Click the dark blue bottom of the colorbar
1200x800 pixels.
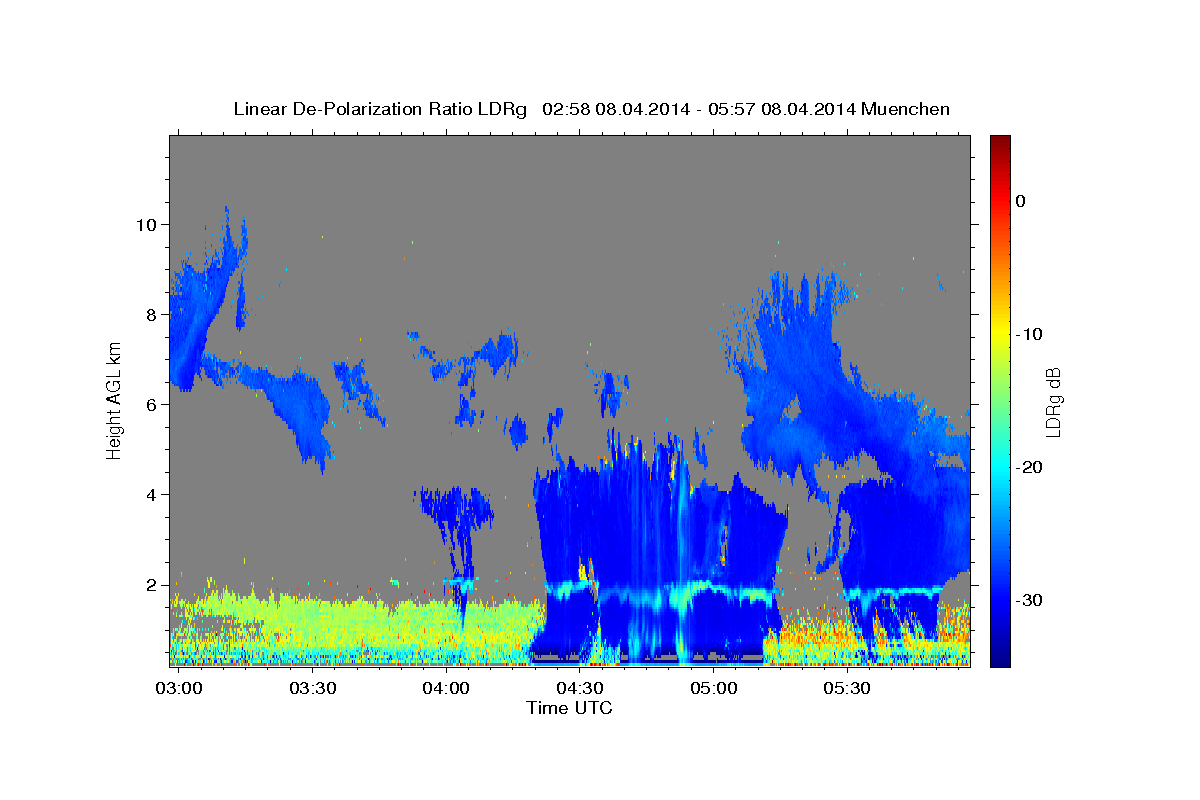[x=1000, y=655]
